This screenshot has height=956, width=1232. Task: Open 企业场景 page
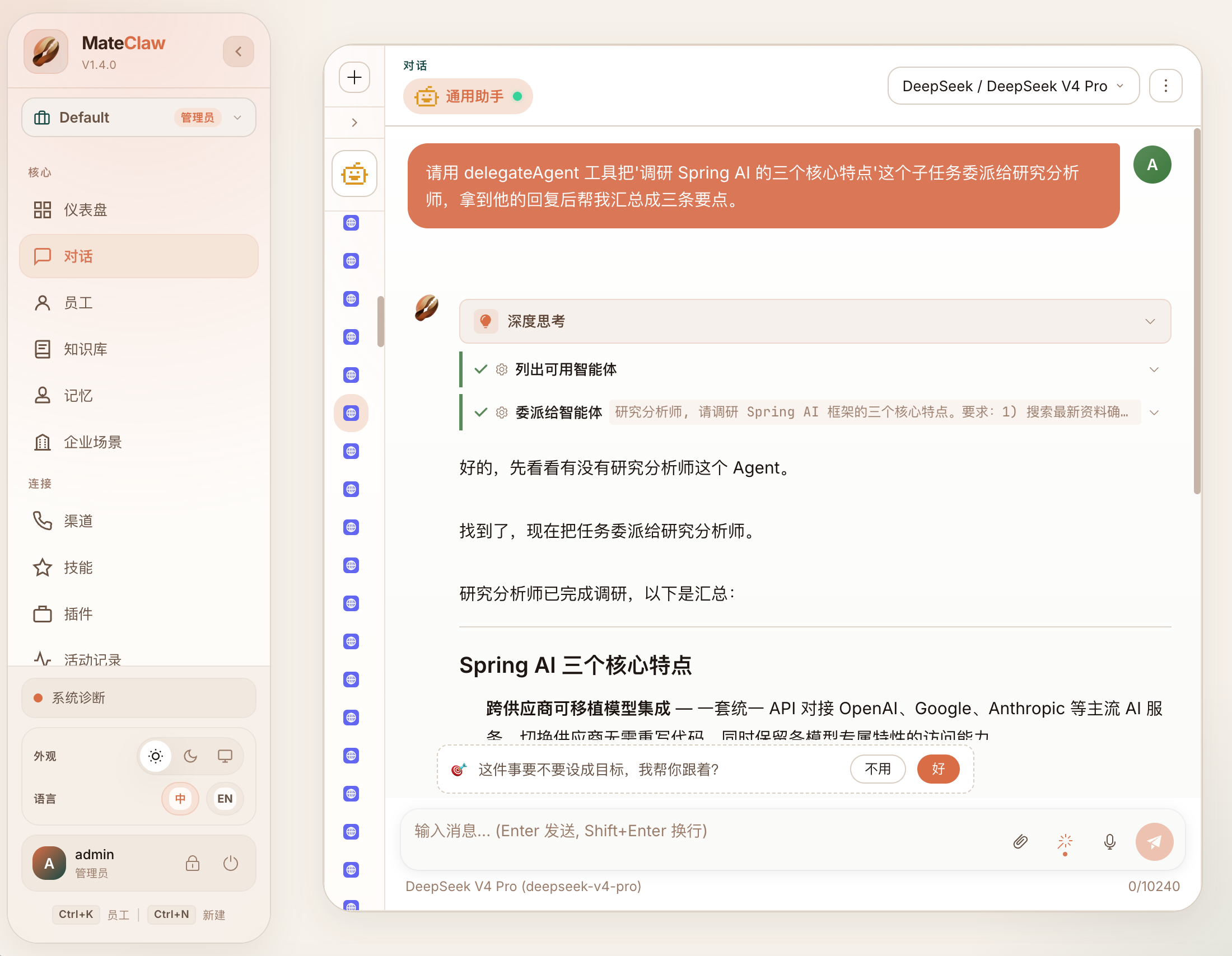point(139,442)
